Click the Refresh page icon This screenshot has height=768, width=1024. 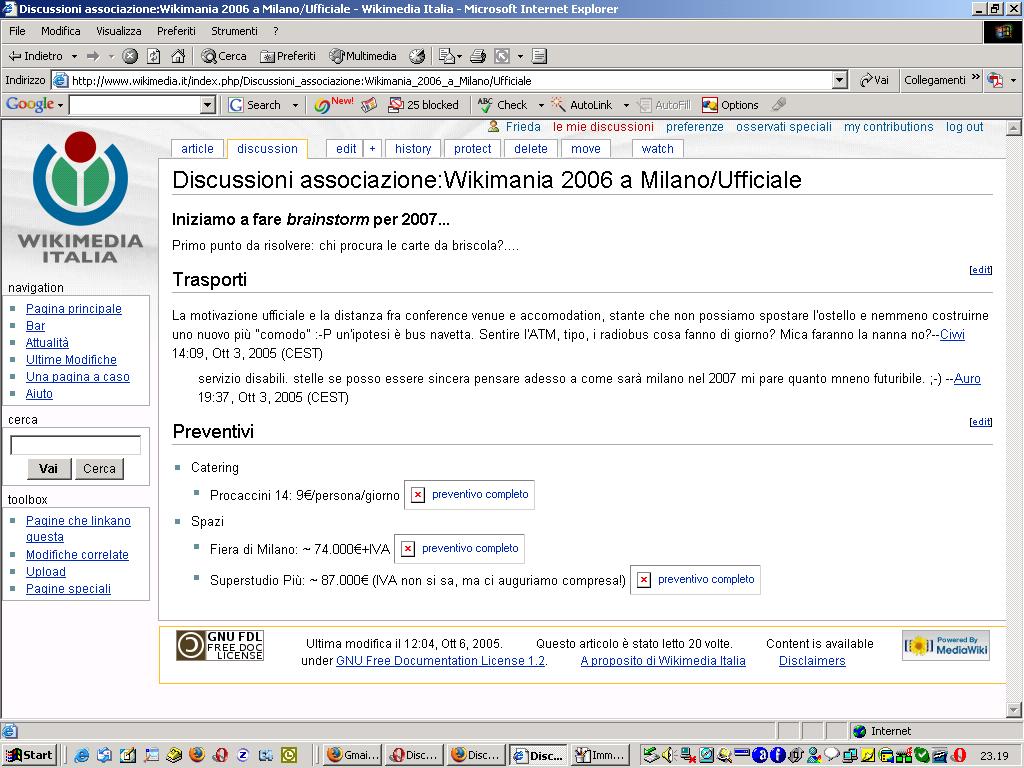[154, 56]
